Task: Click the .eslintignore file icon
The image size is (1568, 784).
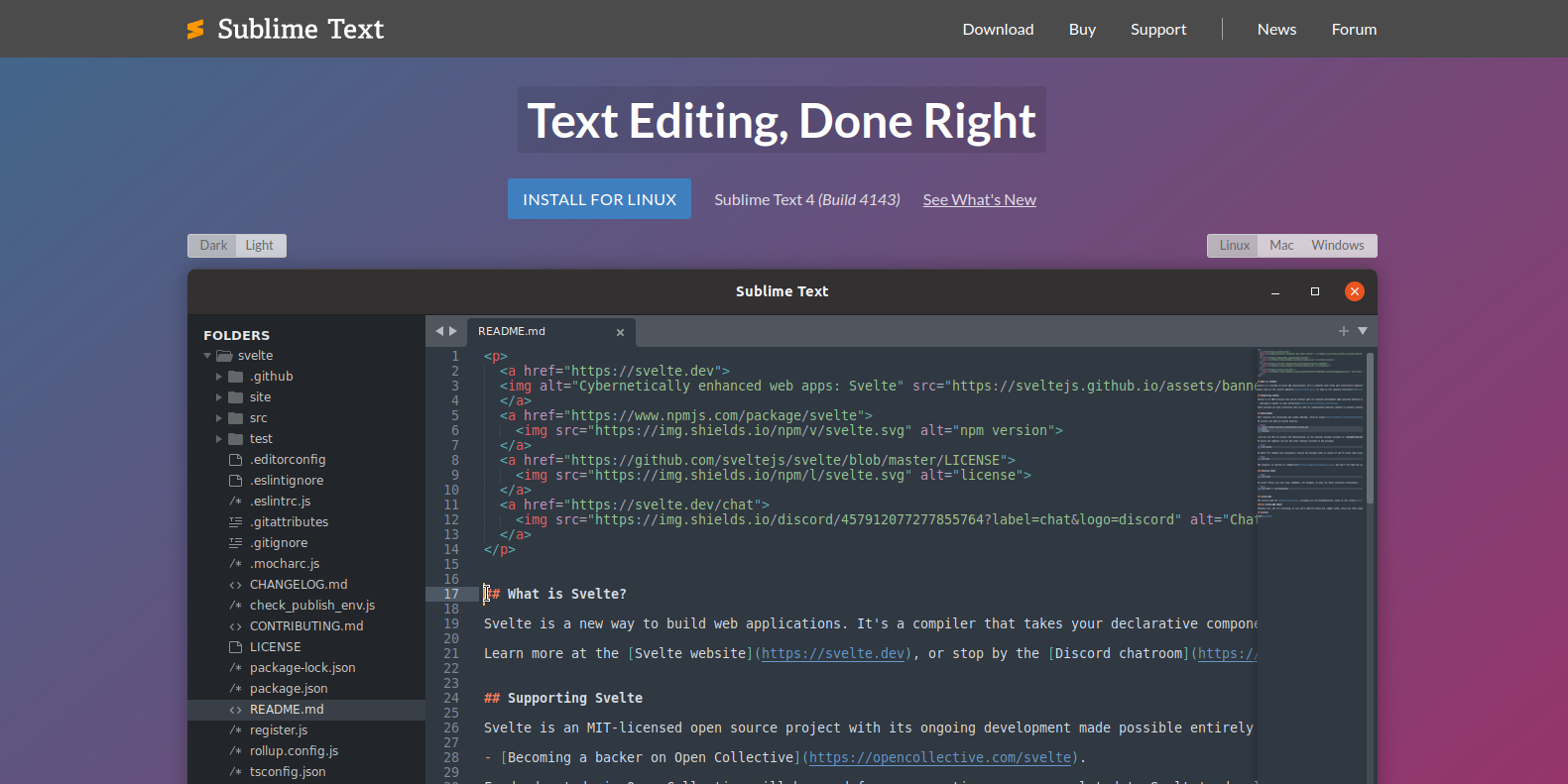Action: pyautogui.click(x=236, y=481)
